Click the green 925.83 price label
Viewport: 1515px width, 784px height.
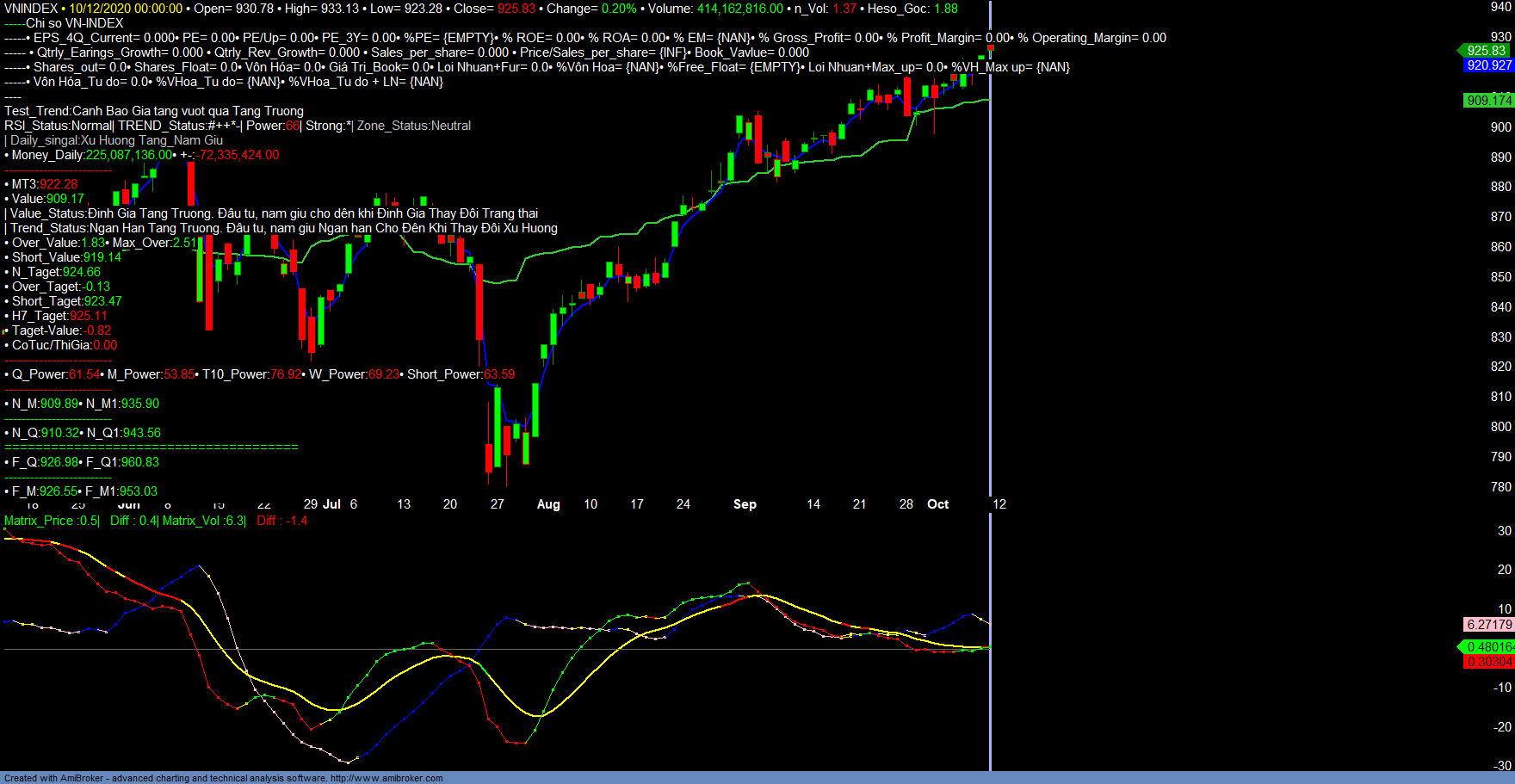point(1487,51)
